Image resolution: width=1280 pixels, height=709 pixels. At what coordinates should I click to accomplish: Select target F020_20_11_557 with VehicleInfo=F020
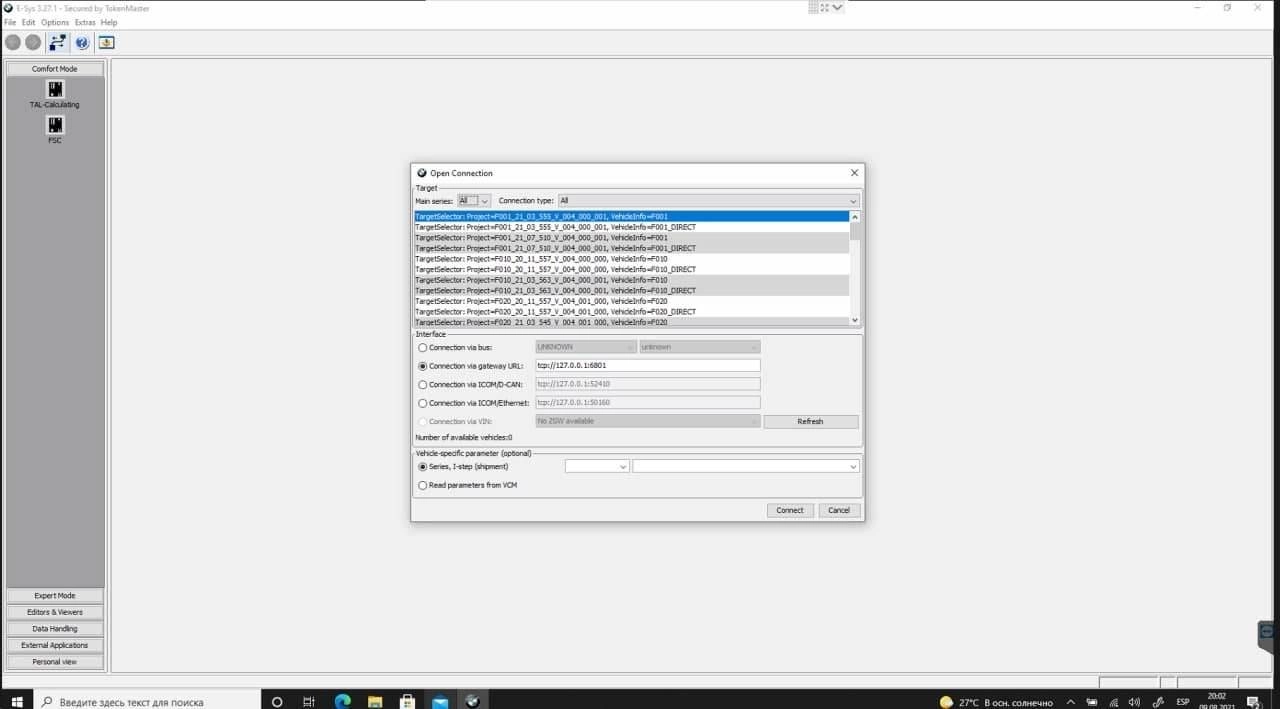pyautogui.click(x=632, y=301)
